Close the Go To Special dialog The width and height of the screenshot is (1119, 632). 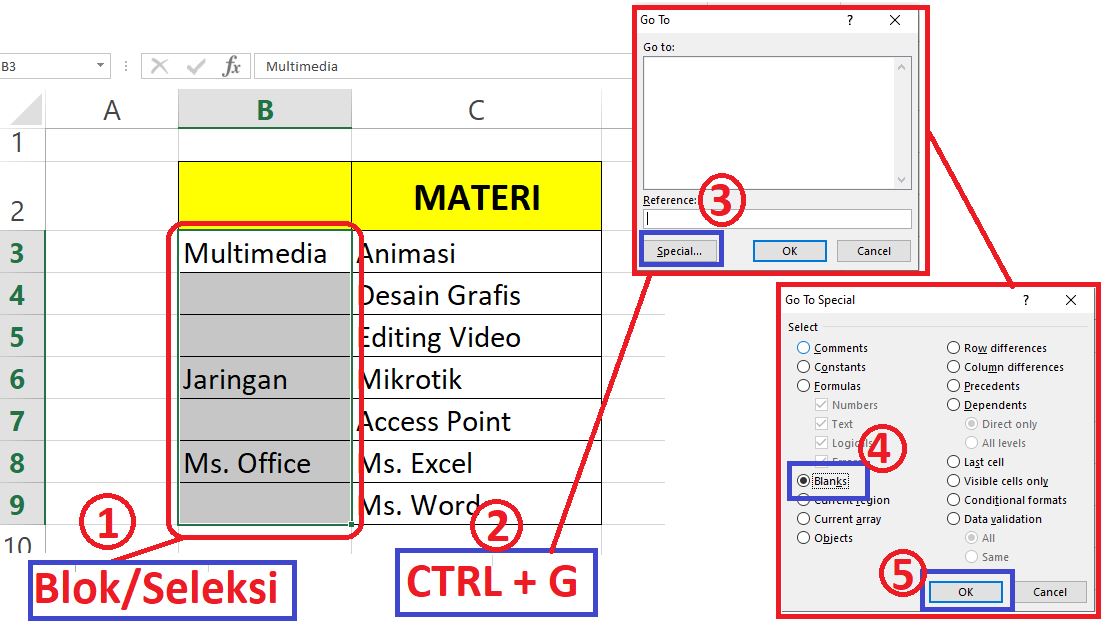click(1070, 300)
